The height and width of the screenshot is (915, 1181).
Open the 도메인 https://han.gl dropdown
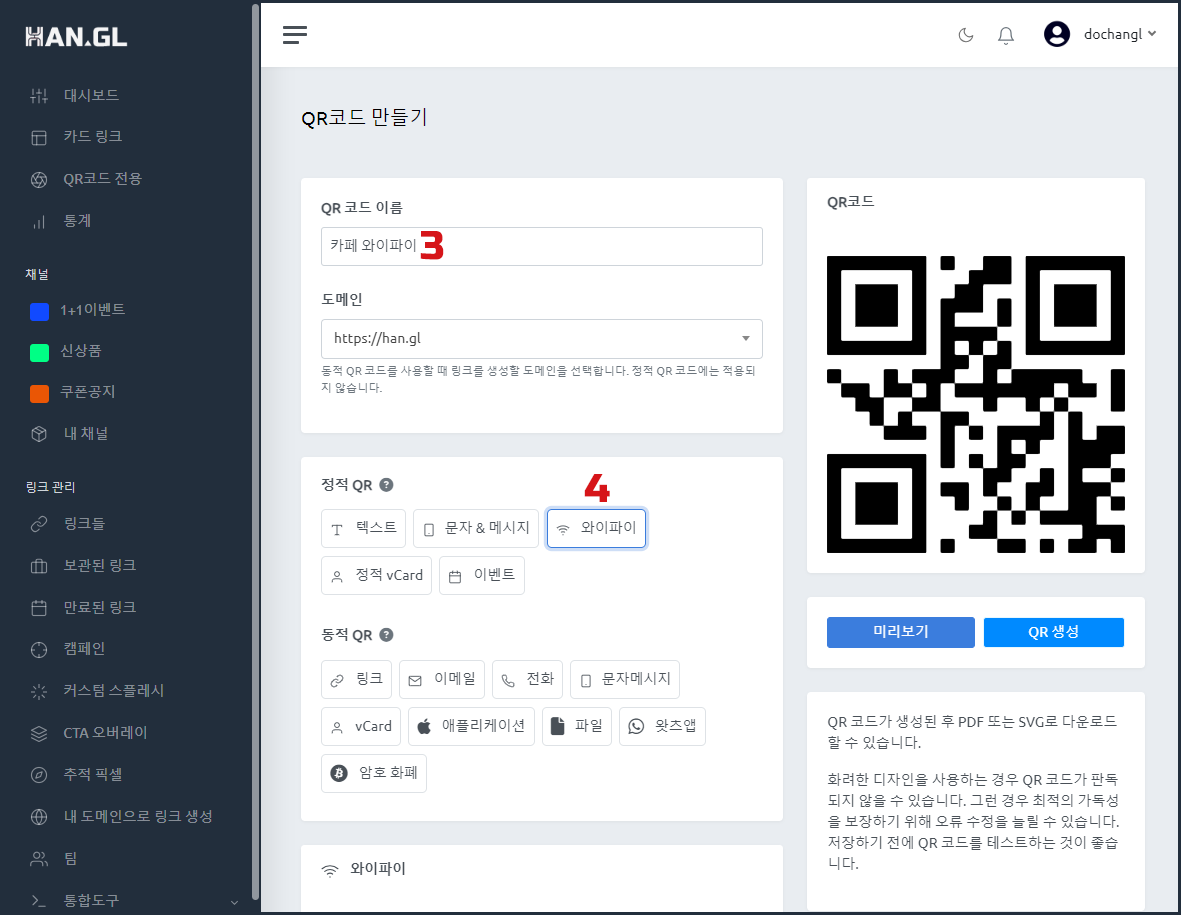(542, 339)
